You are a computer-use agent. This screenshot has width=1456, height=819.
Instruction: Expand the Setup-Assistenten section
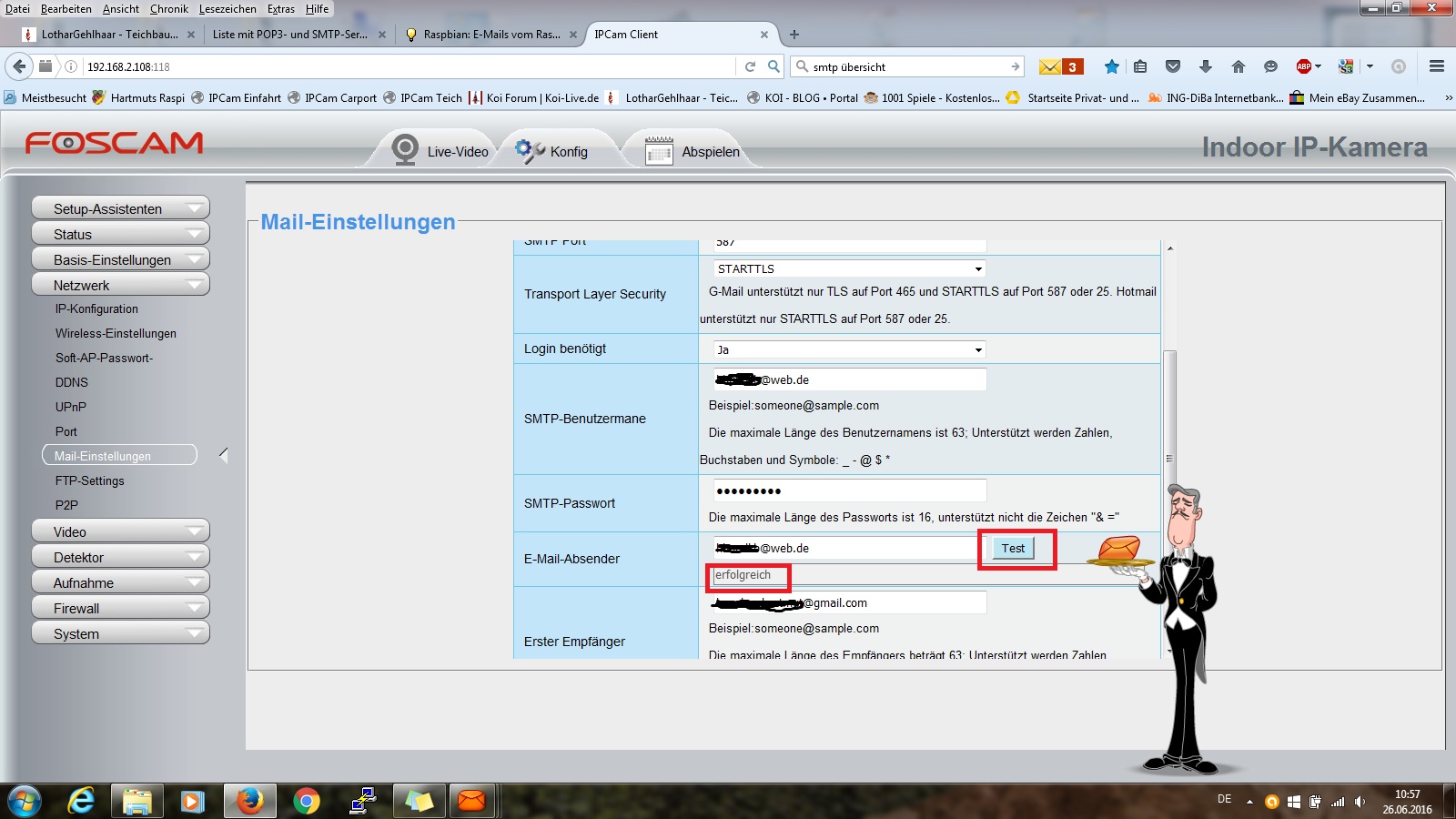click(x=120, y=208)
